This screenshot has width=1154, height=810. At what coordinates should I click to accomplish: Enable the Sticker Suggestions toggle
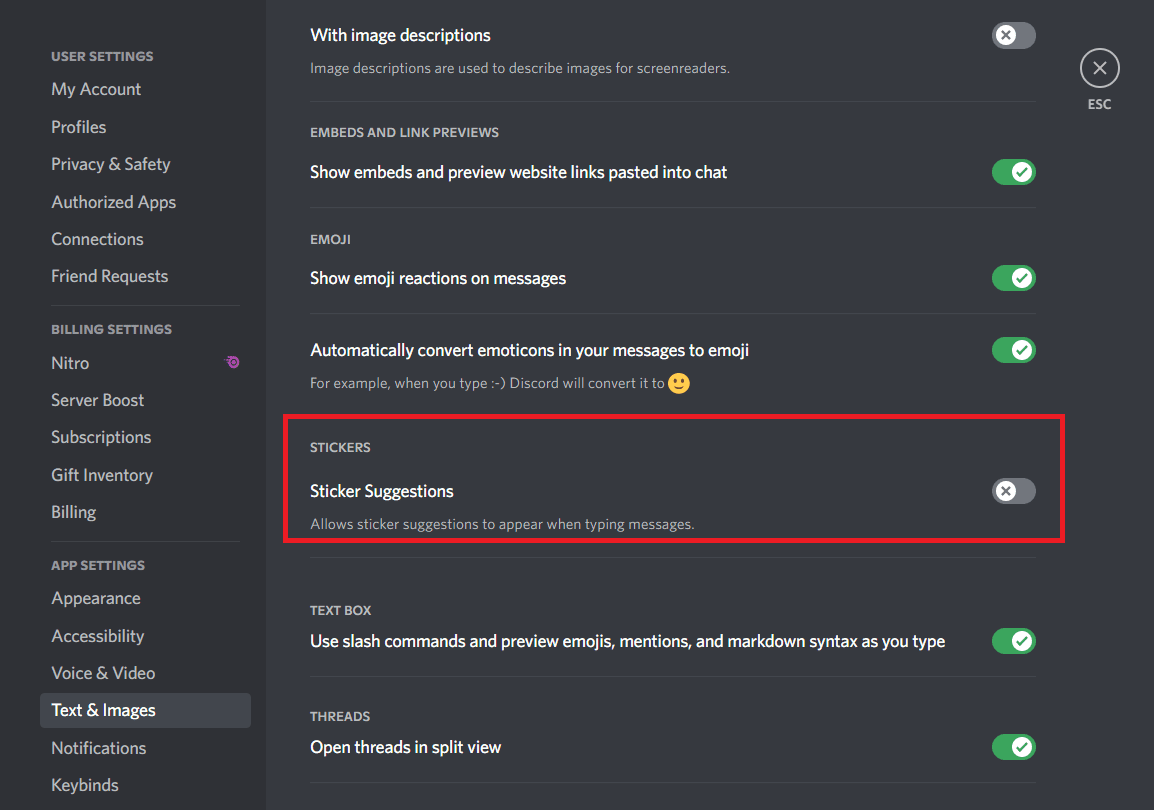(x=1013, y=491)
